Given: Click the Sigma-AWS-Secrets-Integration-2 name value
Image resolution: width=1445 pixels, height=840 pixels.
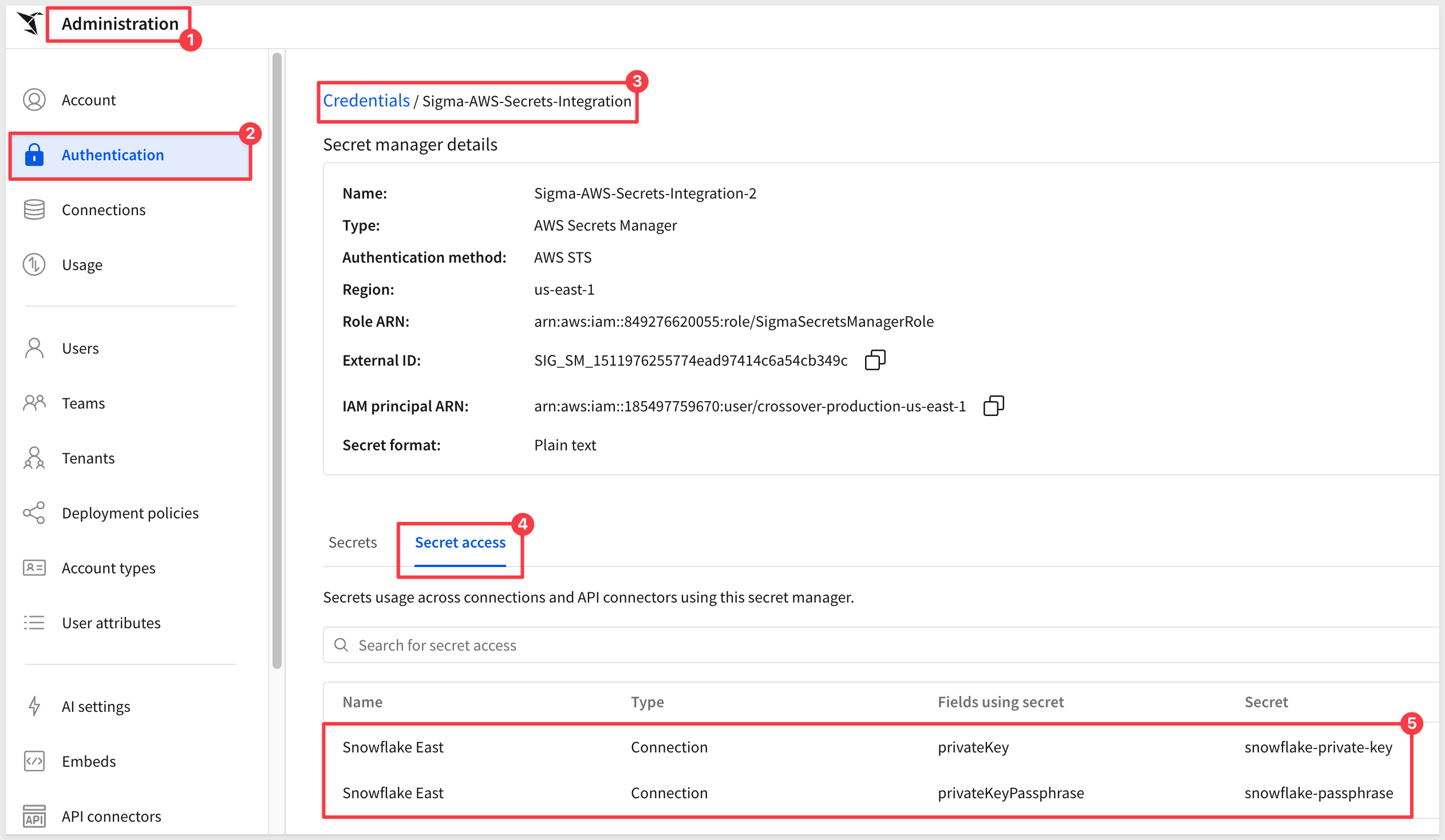Looking at the screenshot, I should coord(645,193).
